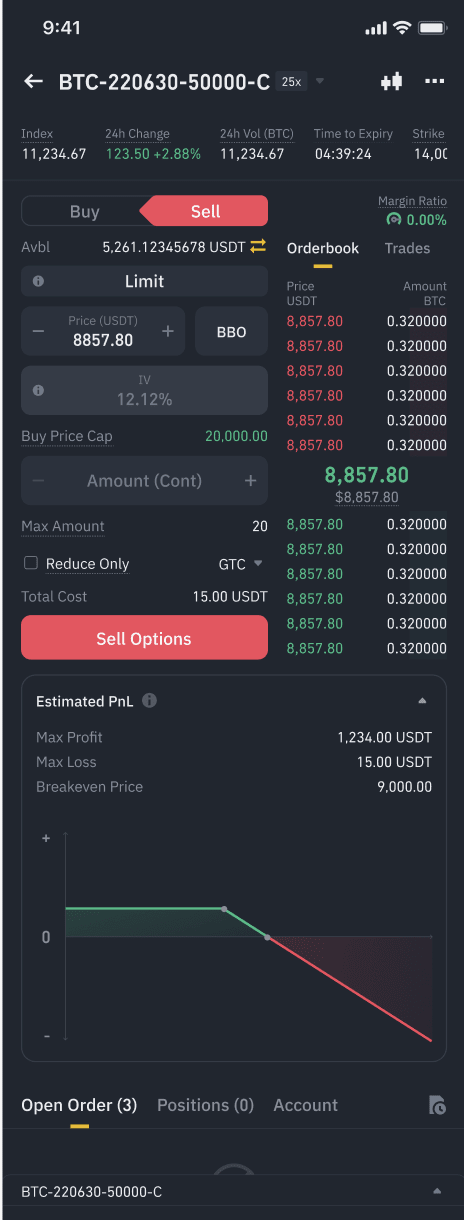Open the order history icon
464x1220 pixels.
[x=436, y=1105]
